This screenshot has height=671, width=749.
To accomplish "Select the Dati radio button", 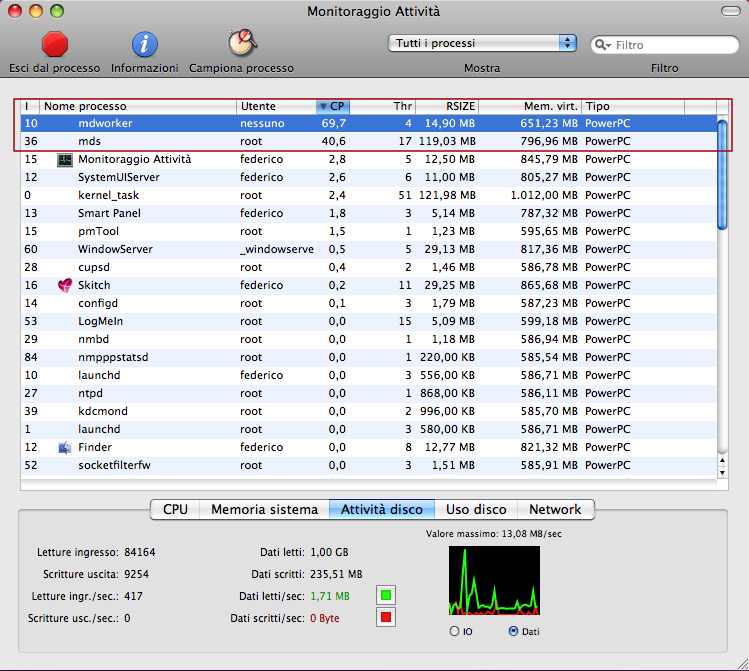I will pyautogui.click(x=513, y=631).
